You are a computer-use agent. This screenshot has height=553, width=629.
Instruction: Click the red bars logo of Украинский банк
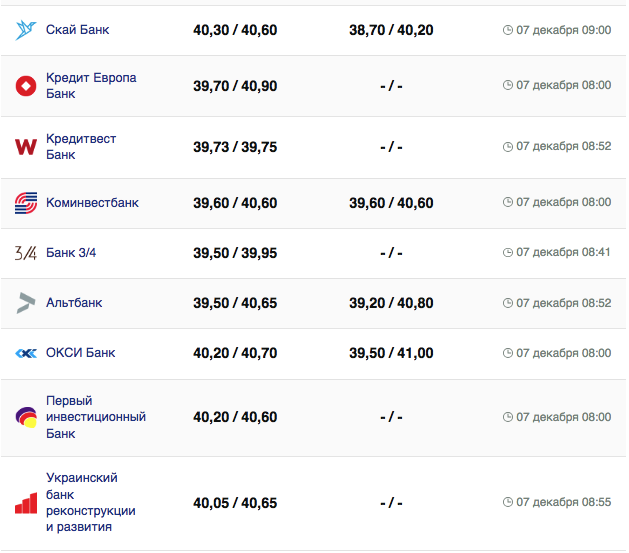click(x=26, y=503)
